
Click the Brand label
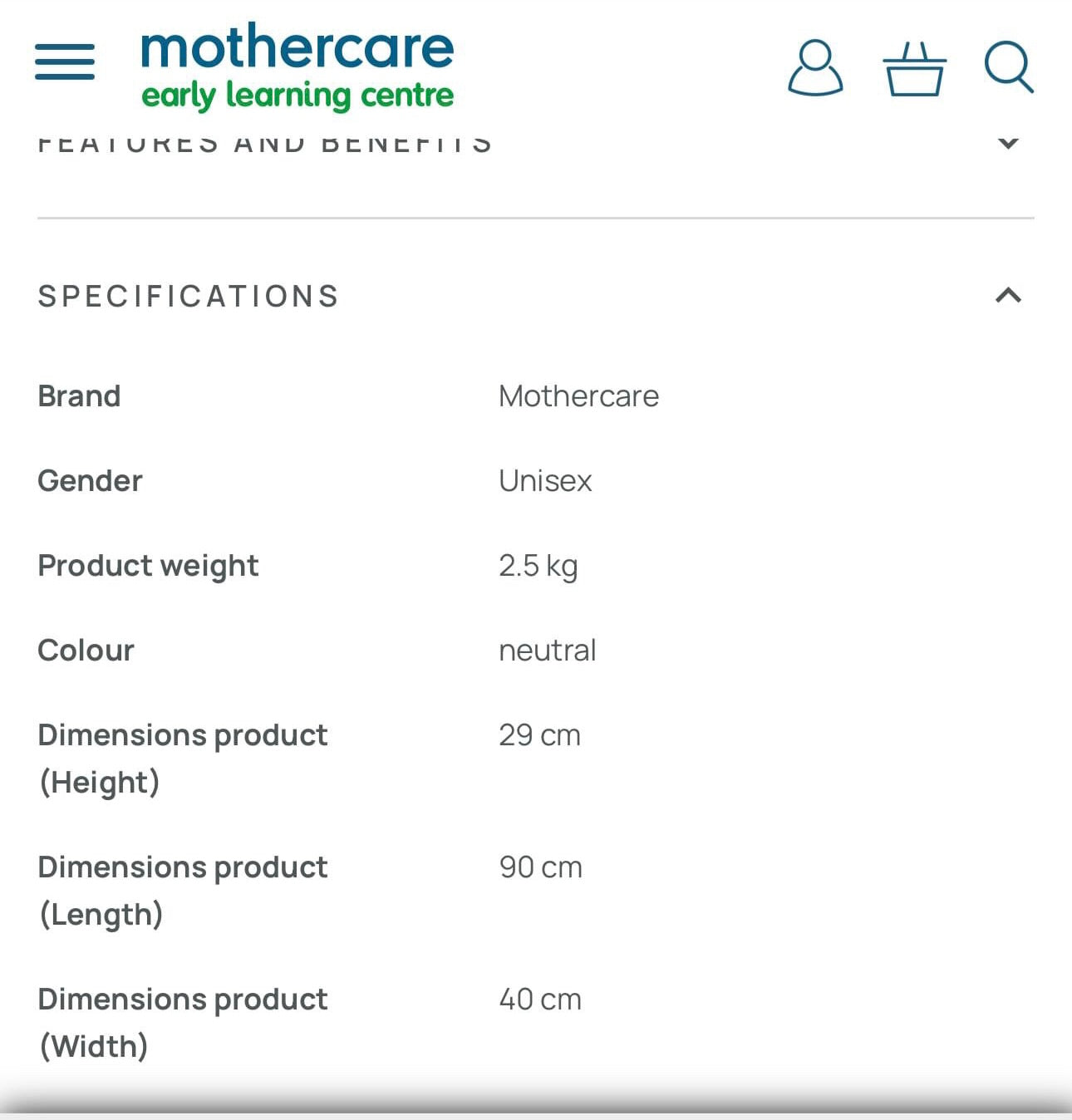coord(79,396)
